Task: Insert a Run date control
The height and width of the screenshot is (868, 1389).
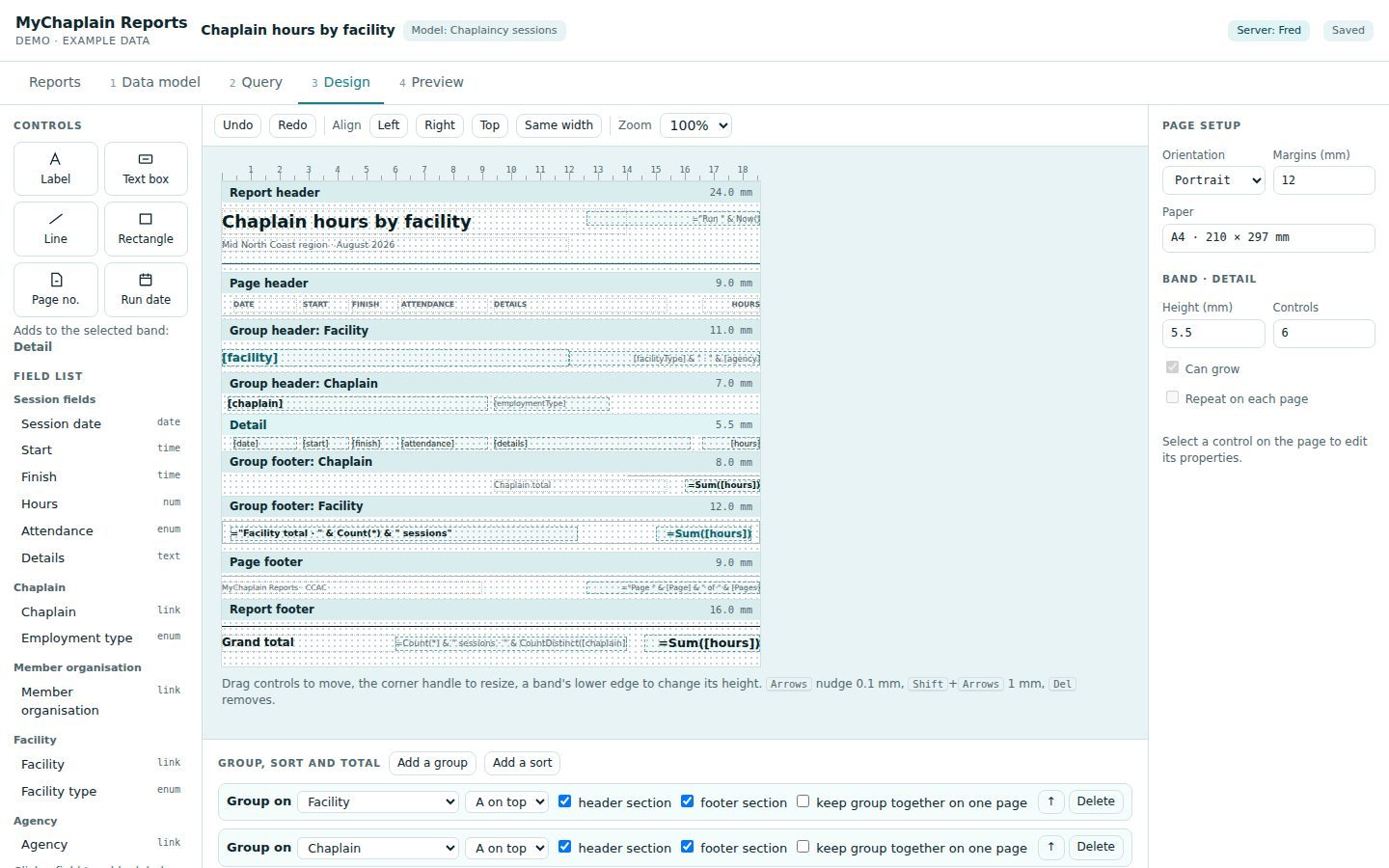Action: (146, 289)
